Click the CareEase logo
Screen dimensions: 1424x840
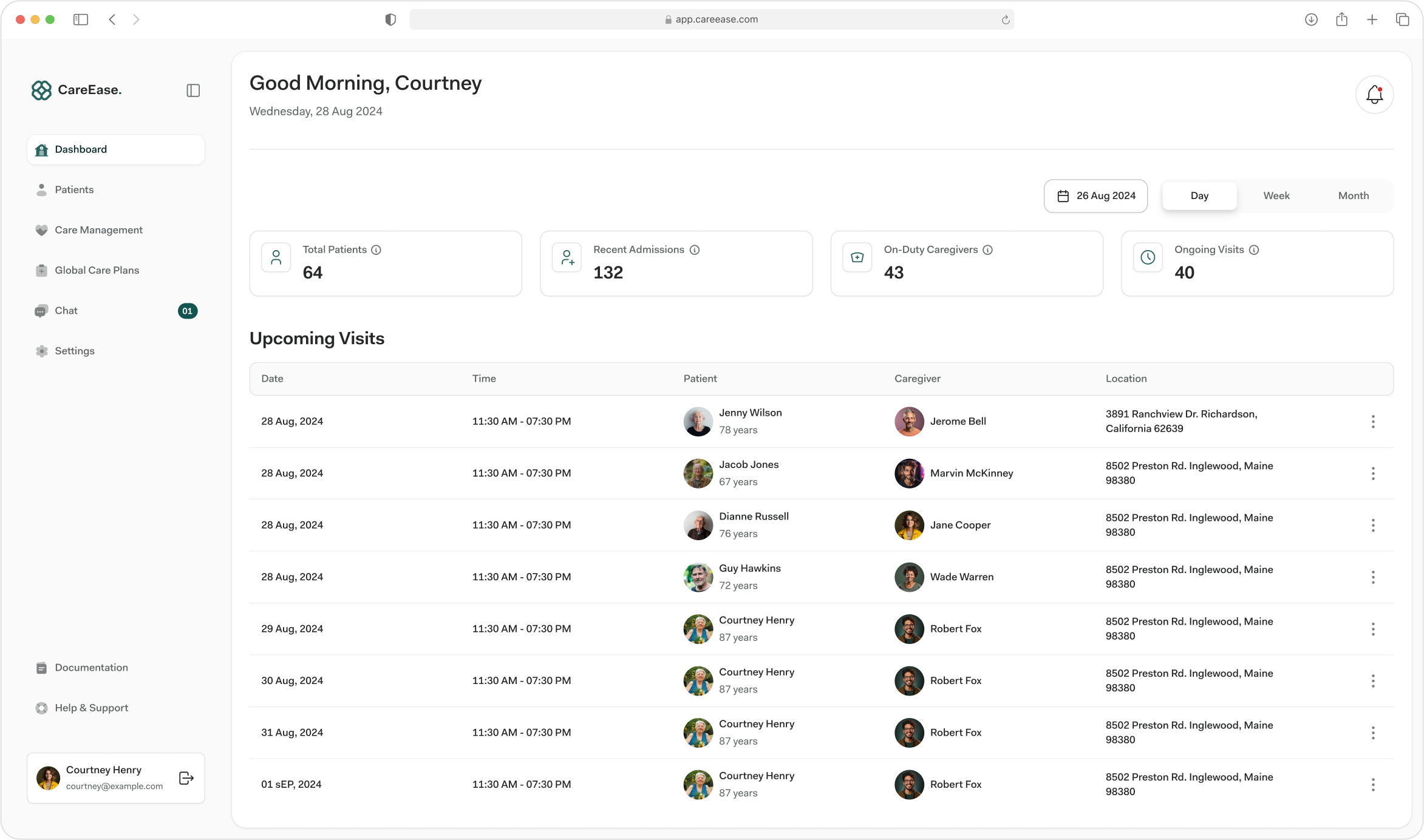pos(77,90)
